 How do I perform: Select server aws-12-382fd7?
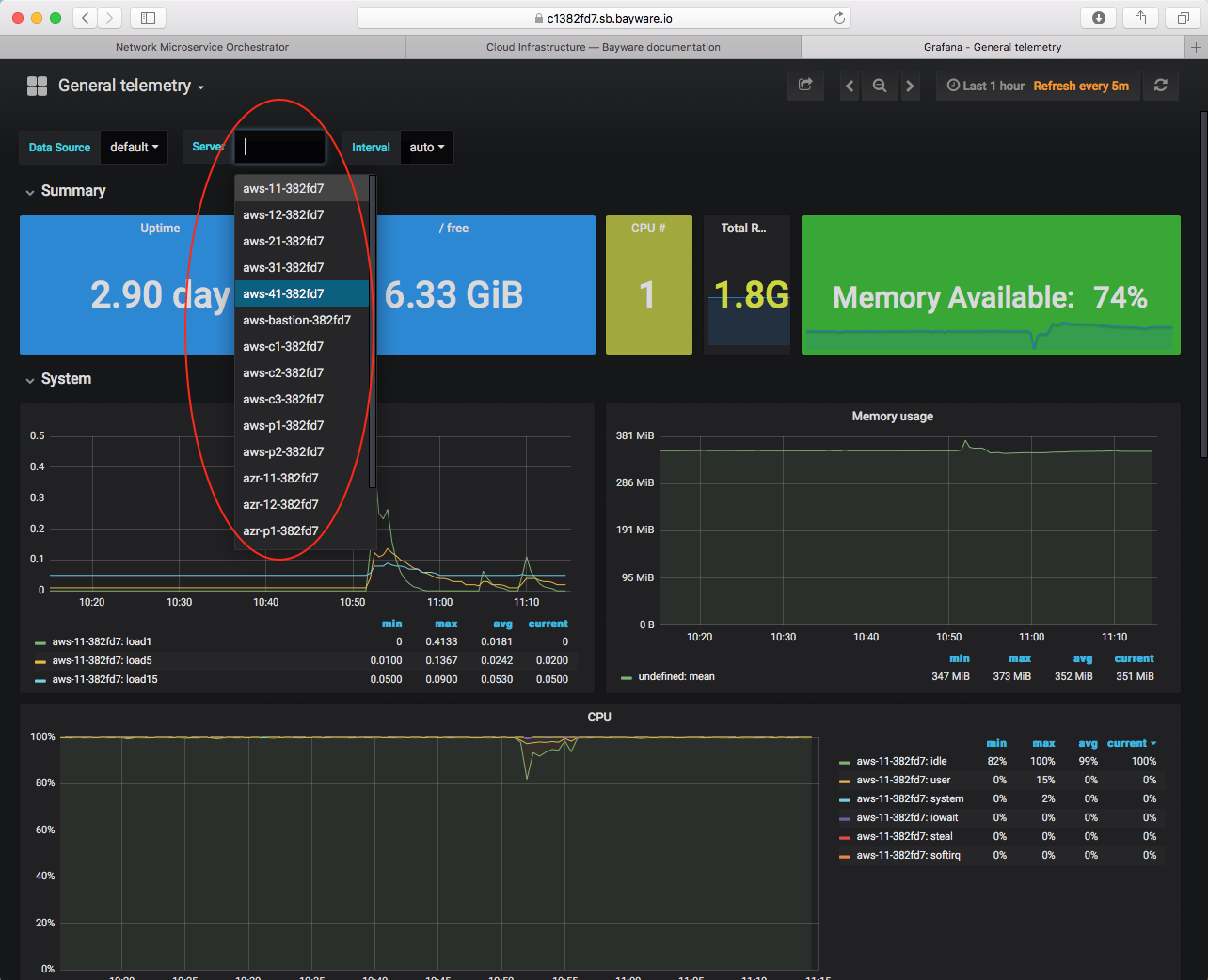[302, 214]
